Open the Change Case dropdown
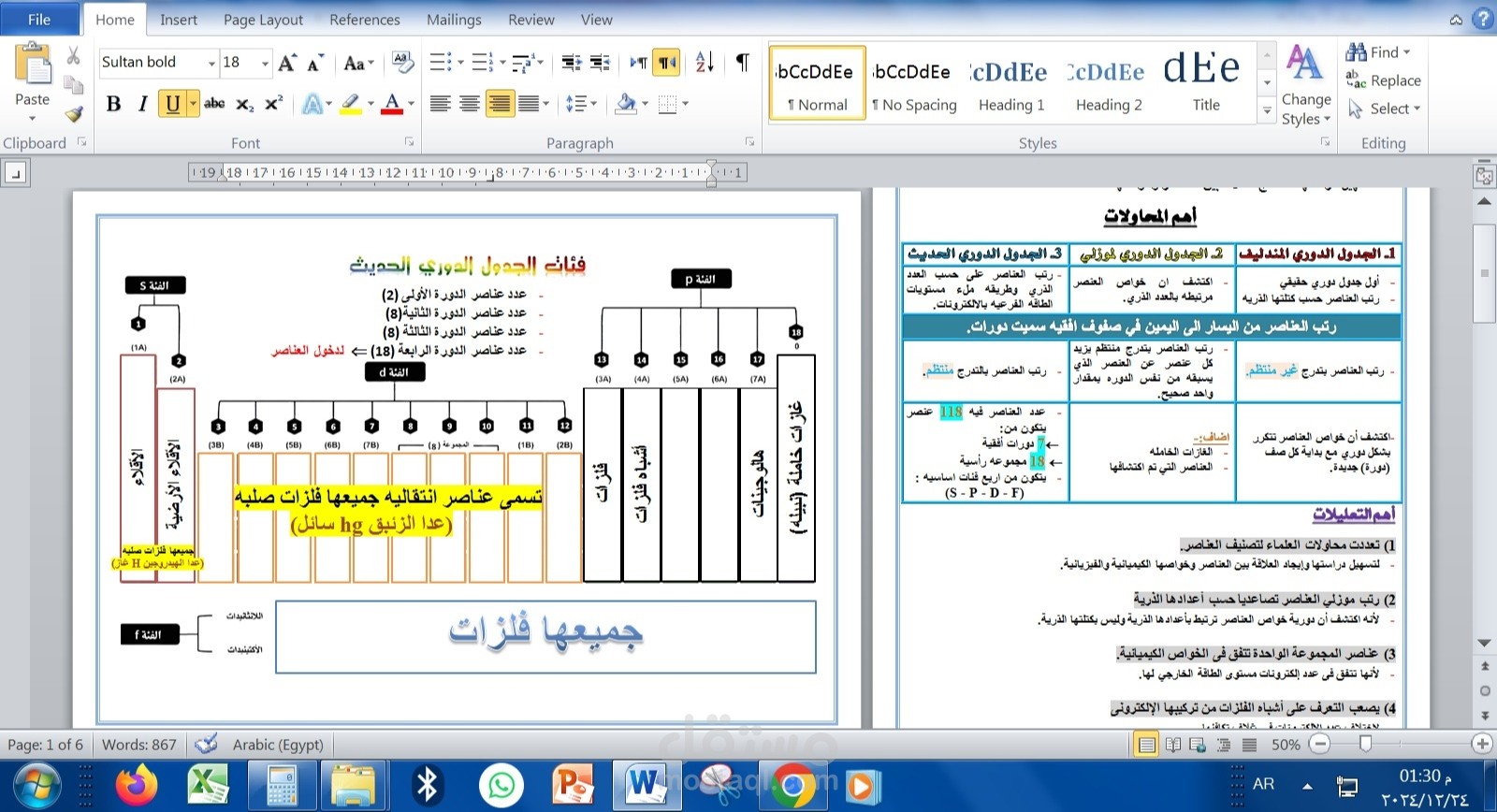This screenshot has width=1497, height=812. click(x=358, y=63)
